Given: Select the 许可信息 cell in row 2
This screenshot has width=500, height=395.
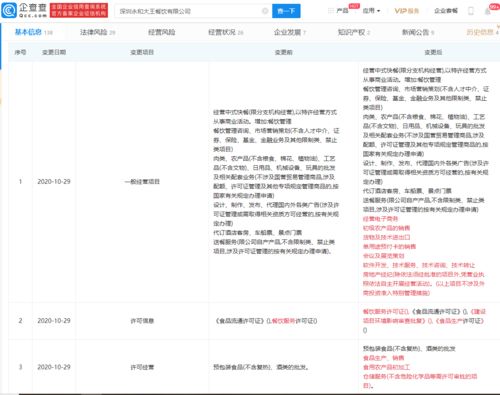Looking at the screenshot, I should (x=142, y=321).
